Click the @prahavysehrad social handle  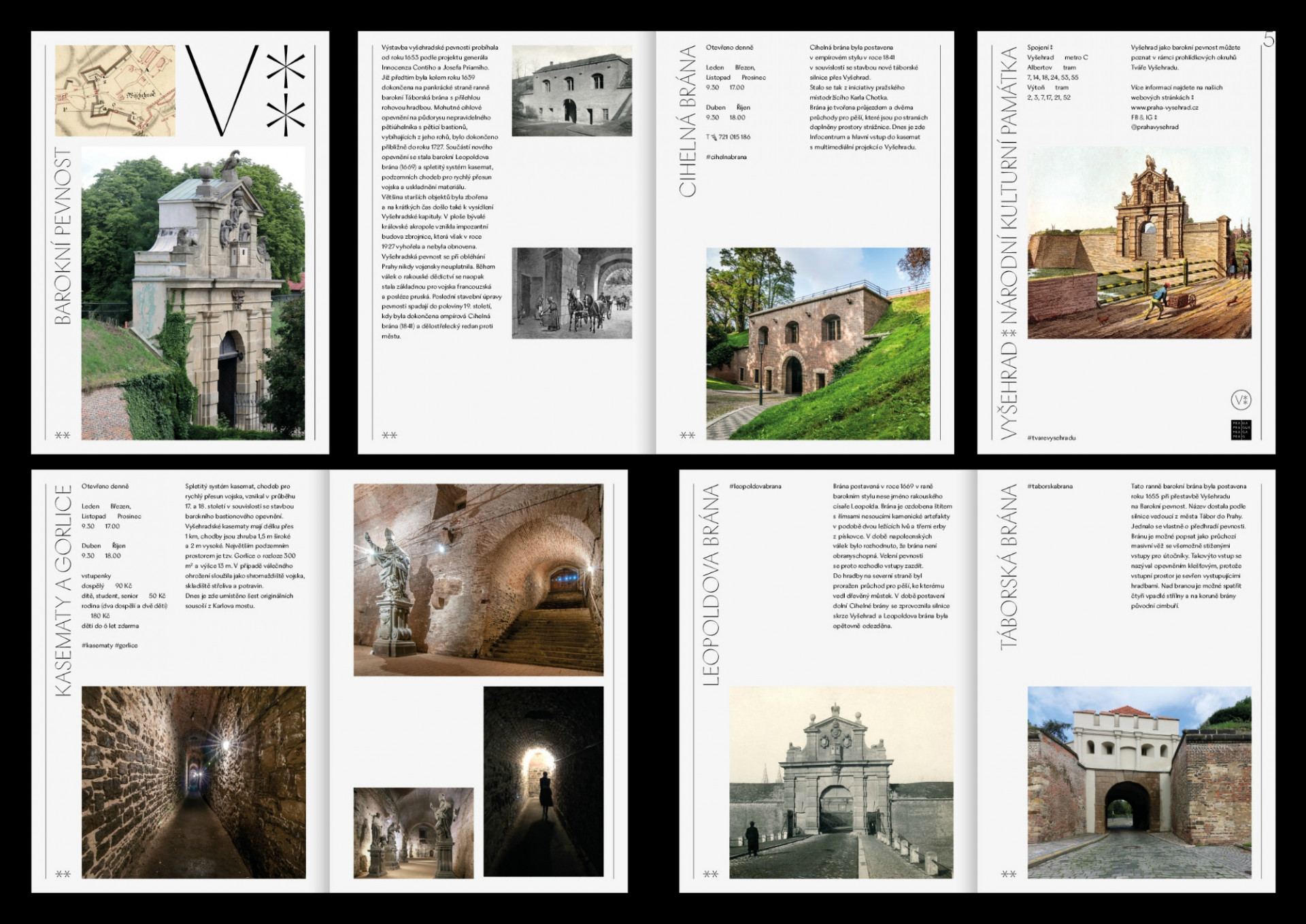pos(1154,127)
